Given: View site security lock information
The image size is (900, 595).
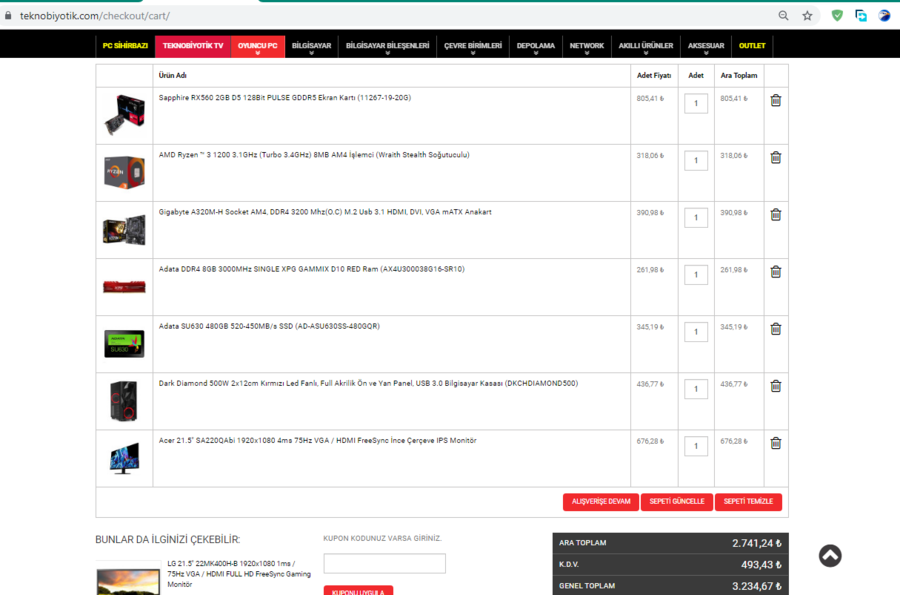Looking at the screenshot, I should (x=8, y=16).
